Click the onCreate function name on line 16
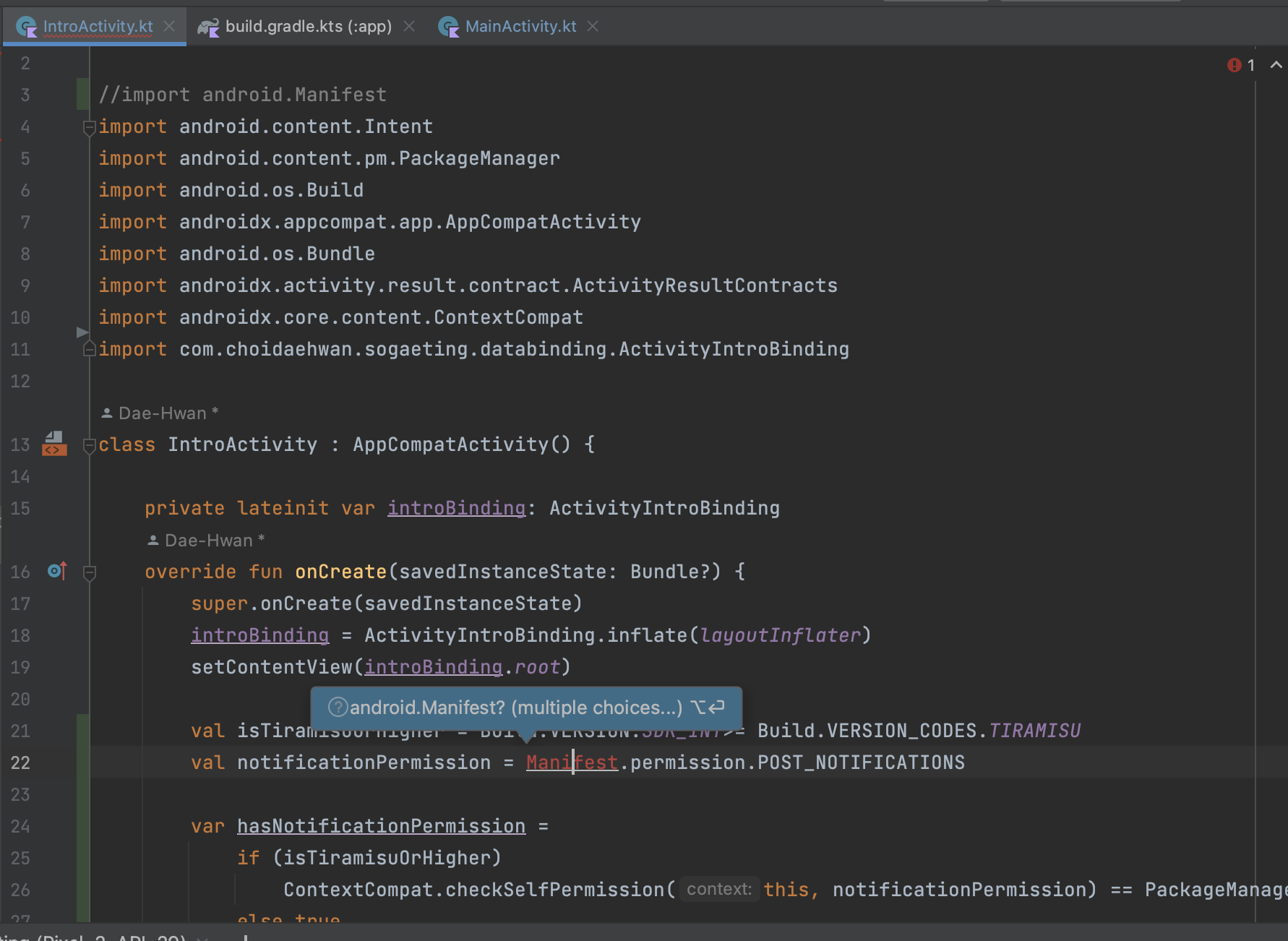 pyautogui.click(x=340, y=572)
